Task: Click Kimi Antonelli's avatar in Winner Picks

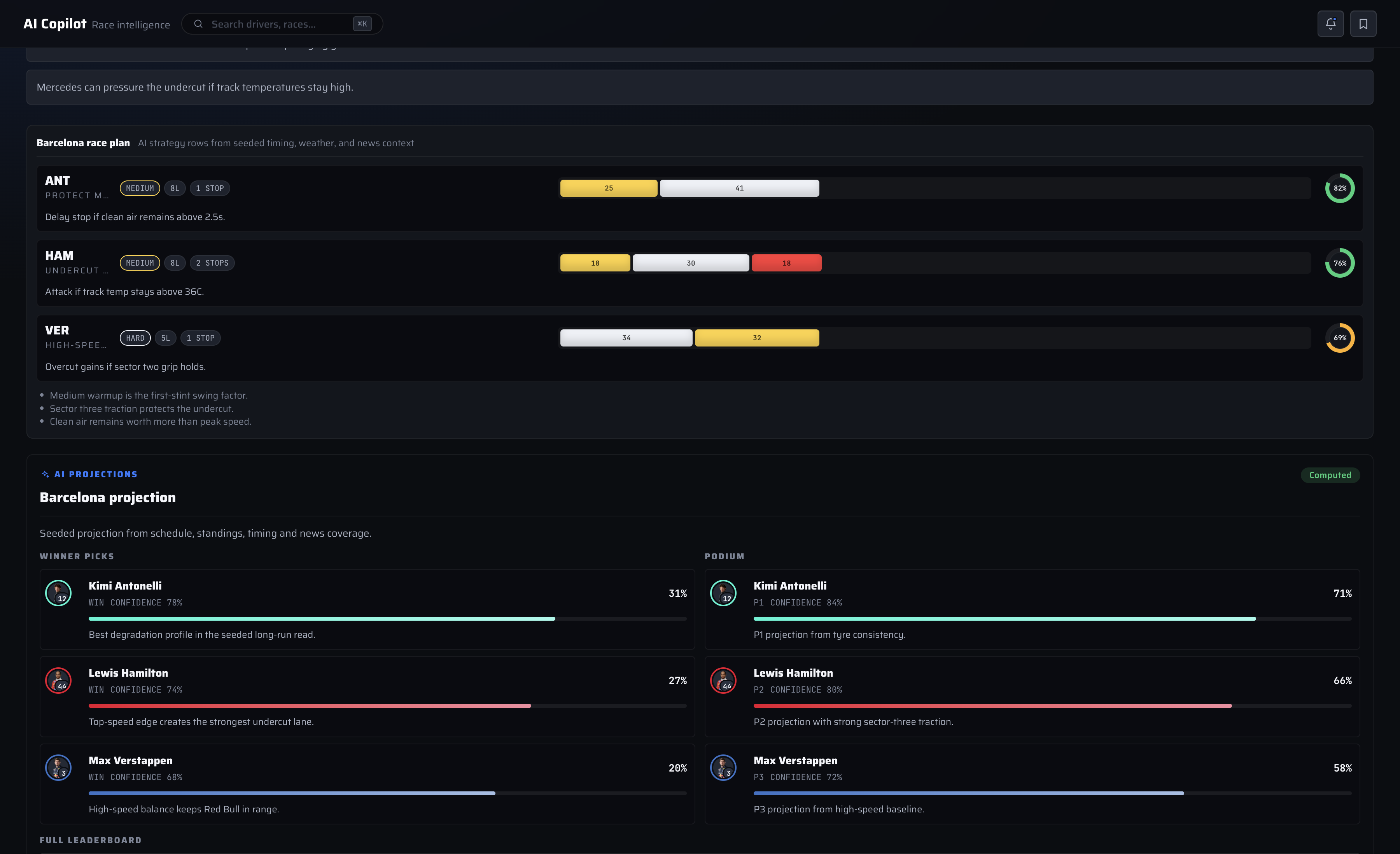Action: click(58, 593)
